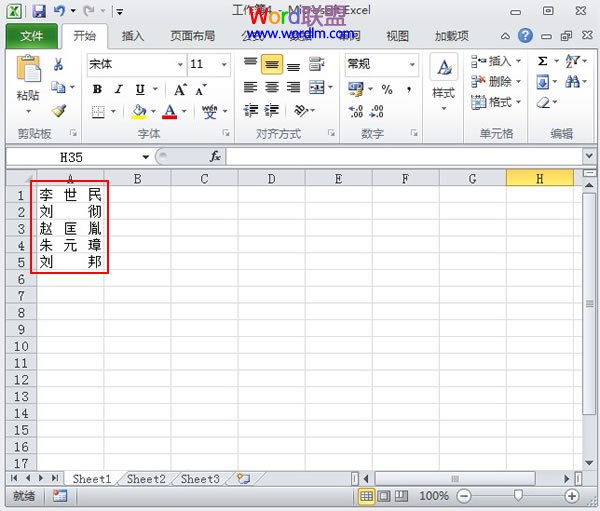Open the Font dialog launcher
Viewport: 600px width, 511px height.
click(x=226, y=133)
